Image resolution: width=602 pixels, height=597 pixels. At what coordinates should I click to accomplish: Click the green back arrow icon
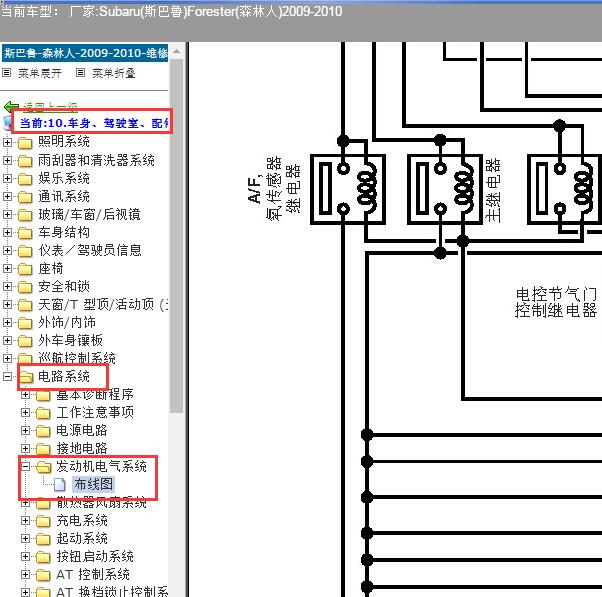[x=11, y=107]
